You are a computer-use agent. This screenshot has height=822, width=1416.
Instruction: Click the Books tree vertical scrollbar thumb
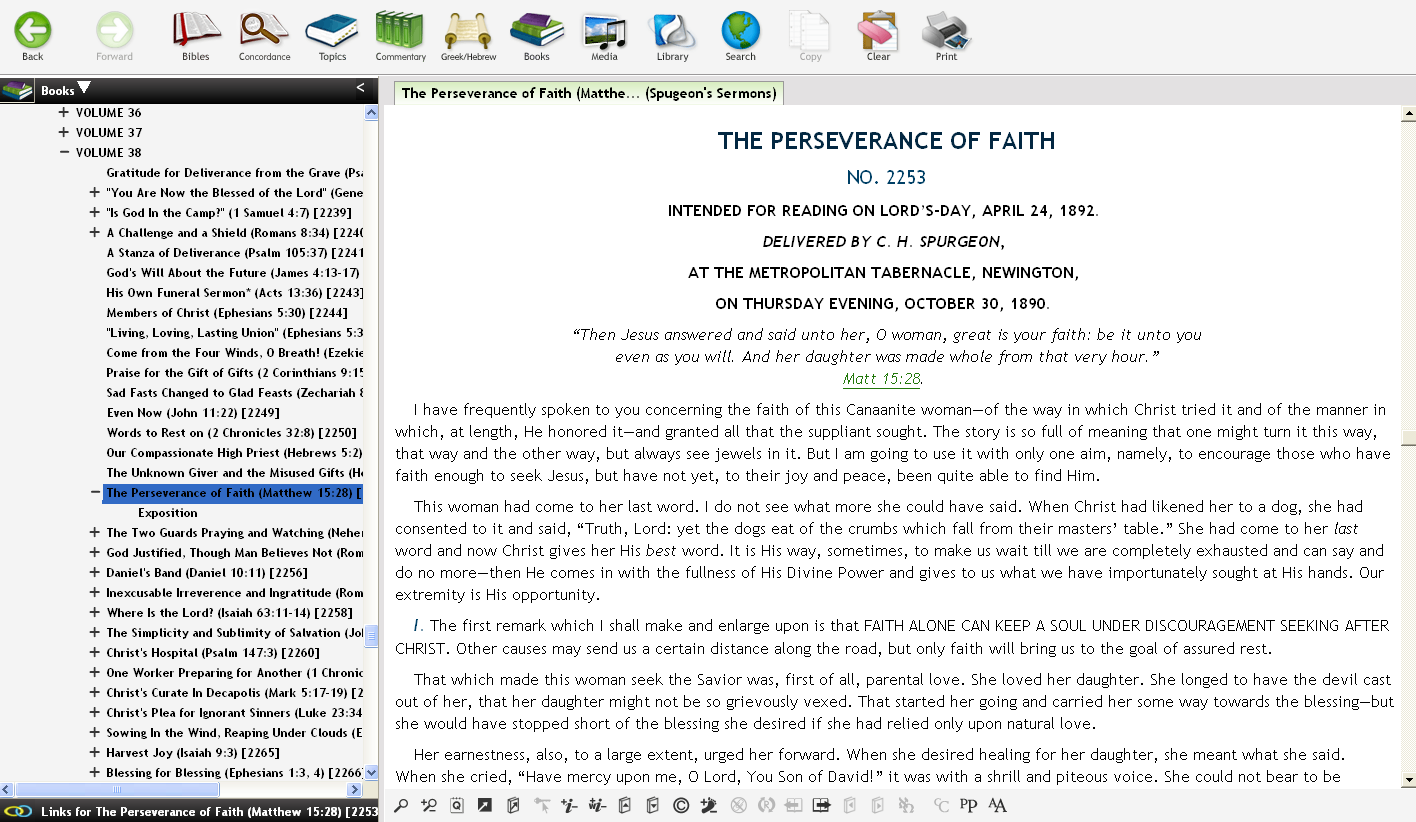pos(371,637)
